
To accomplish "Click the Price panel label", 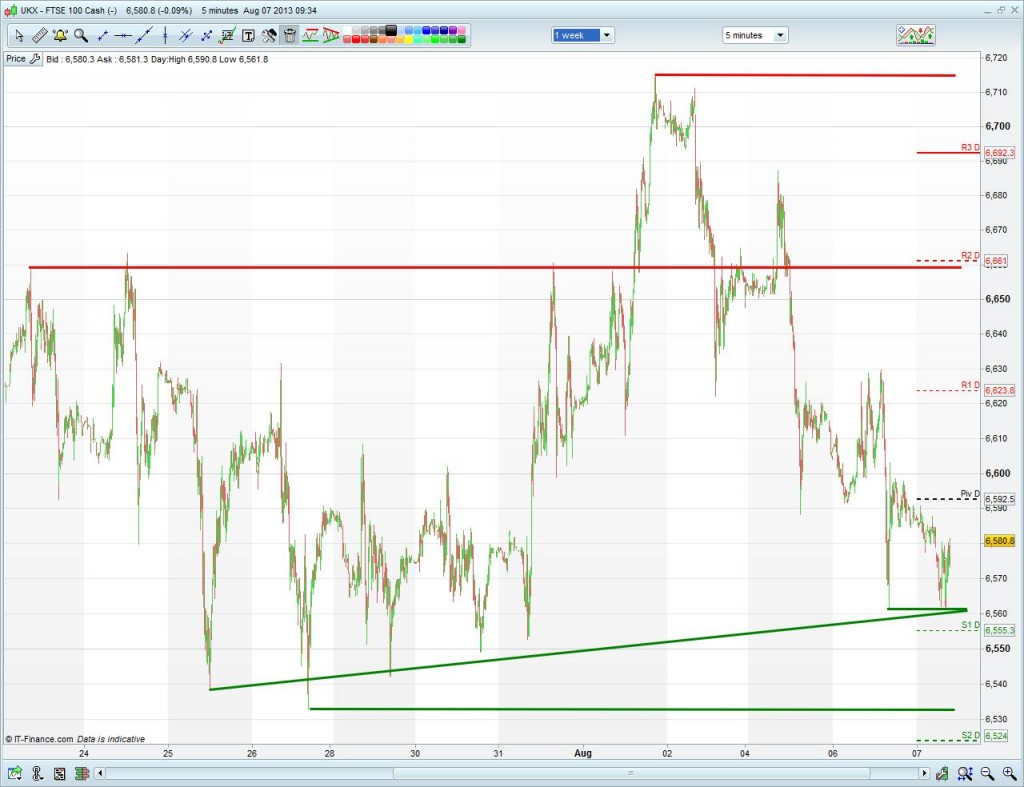I will pyautogui.click(x=16, y=59).
